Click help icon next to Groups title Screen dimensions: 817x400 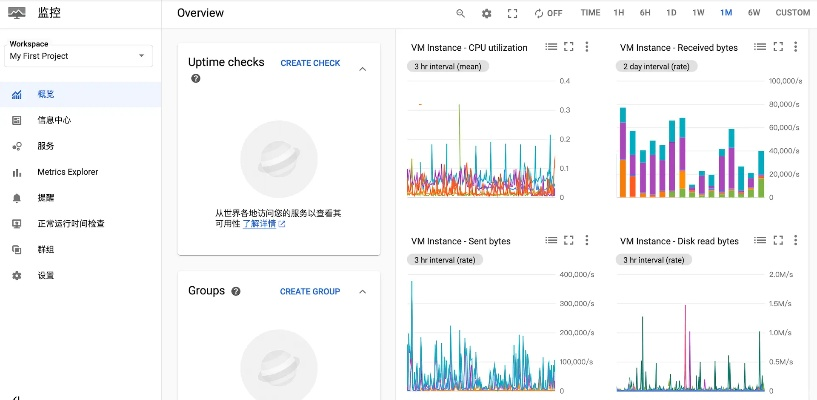pyautogui.click(x=236, y=292)
